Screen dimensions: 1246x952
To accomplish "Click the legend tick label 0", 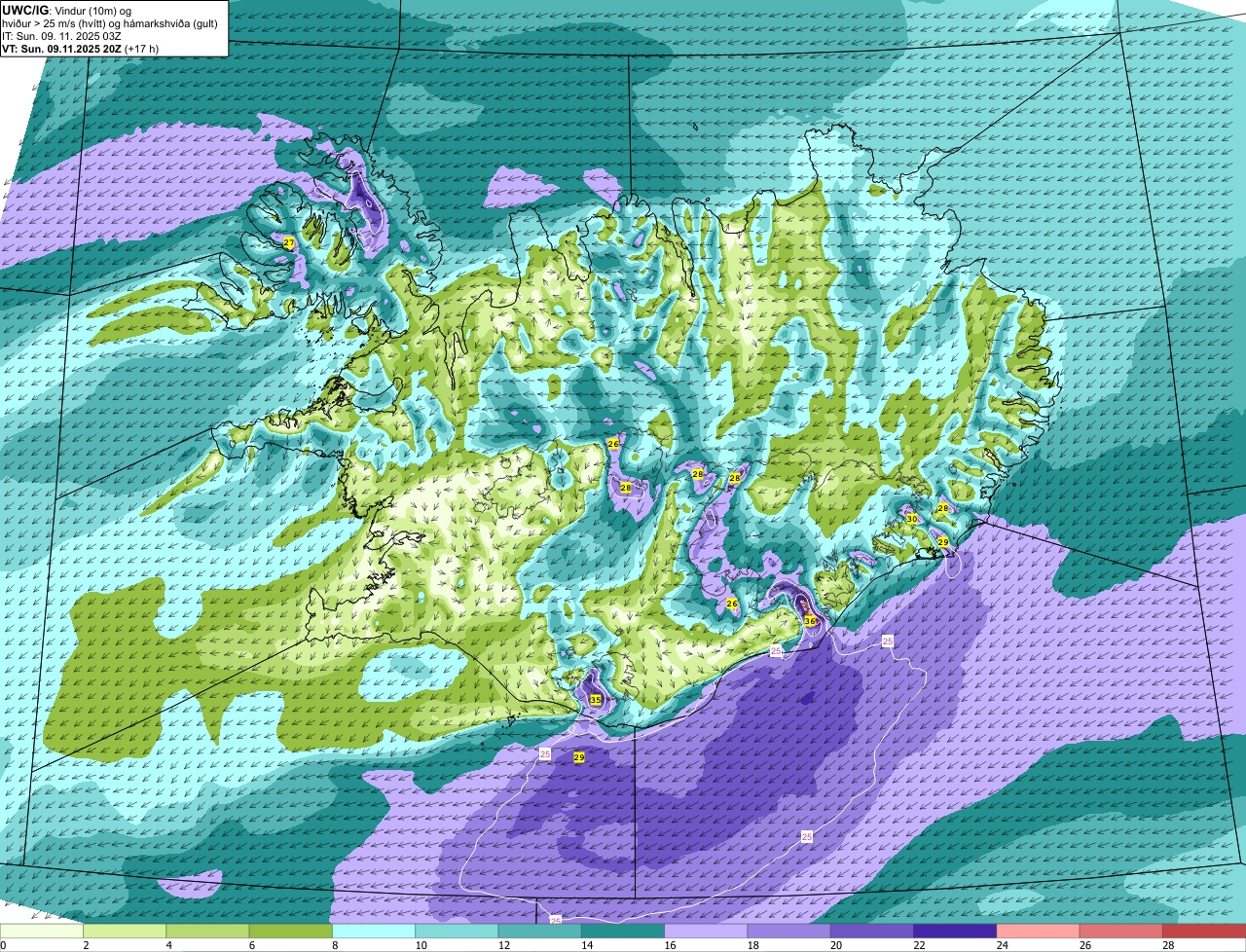I will coord(3,945).
